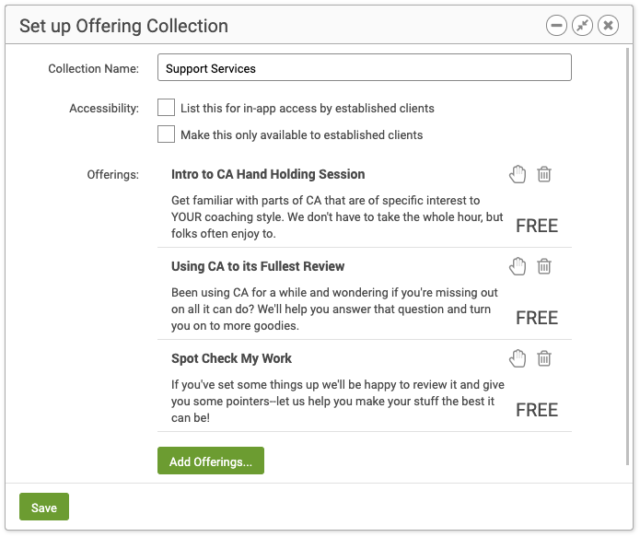
Task: Click the hand icon for Using CA to its Fullest Review
Action: point(518,266)
